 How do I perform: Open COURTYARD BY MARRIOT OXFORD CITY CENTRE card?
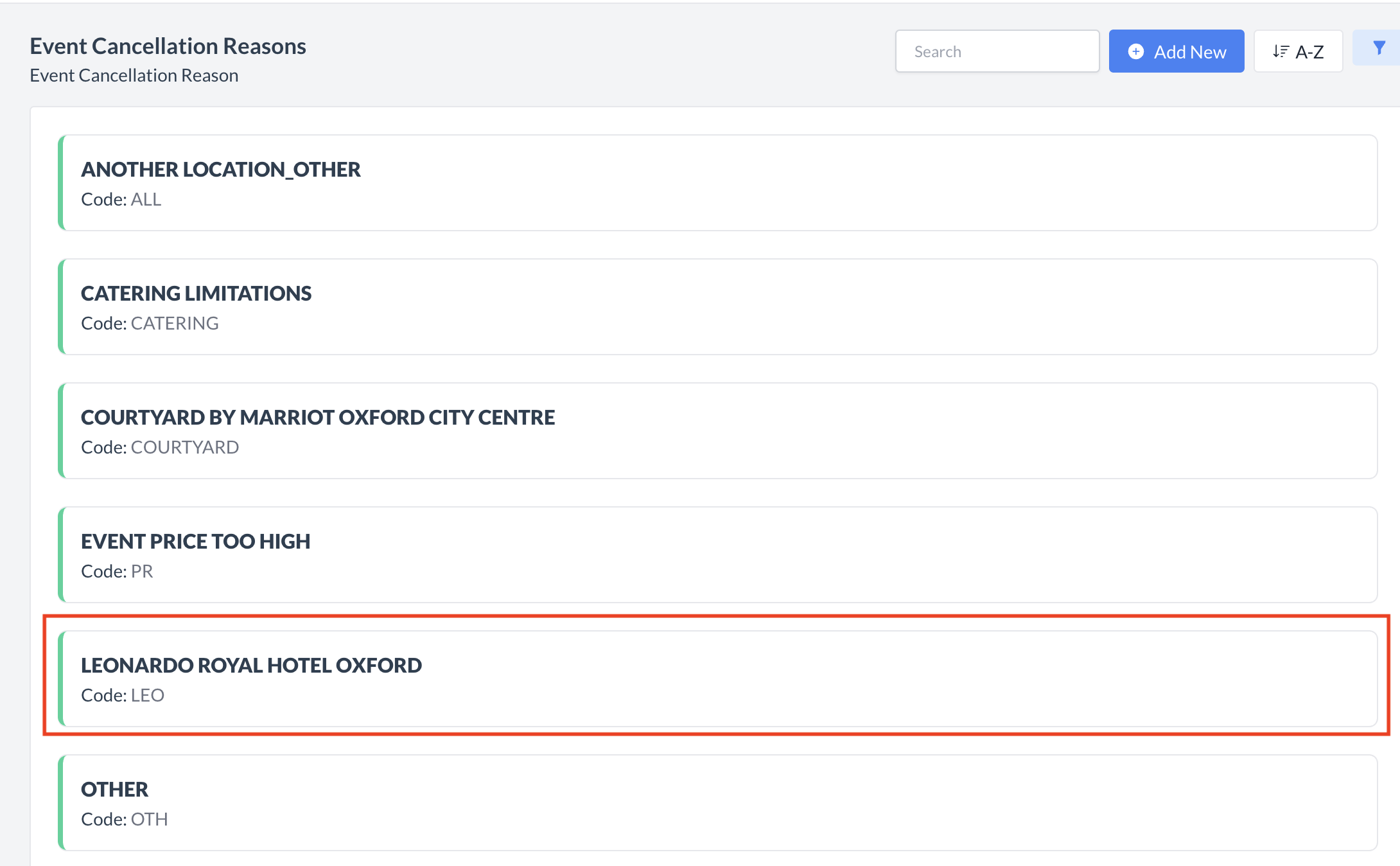coord(717,430)
